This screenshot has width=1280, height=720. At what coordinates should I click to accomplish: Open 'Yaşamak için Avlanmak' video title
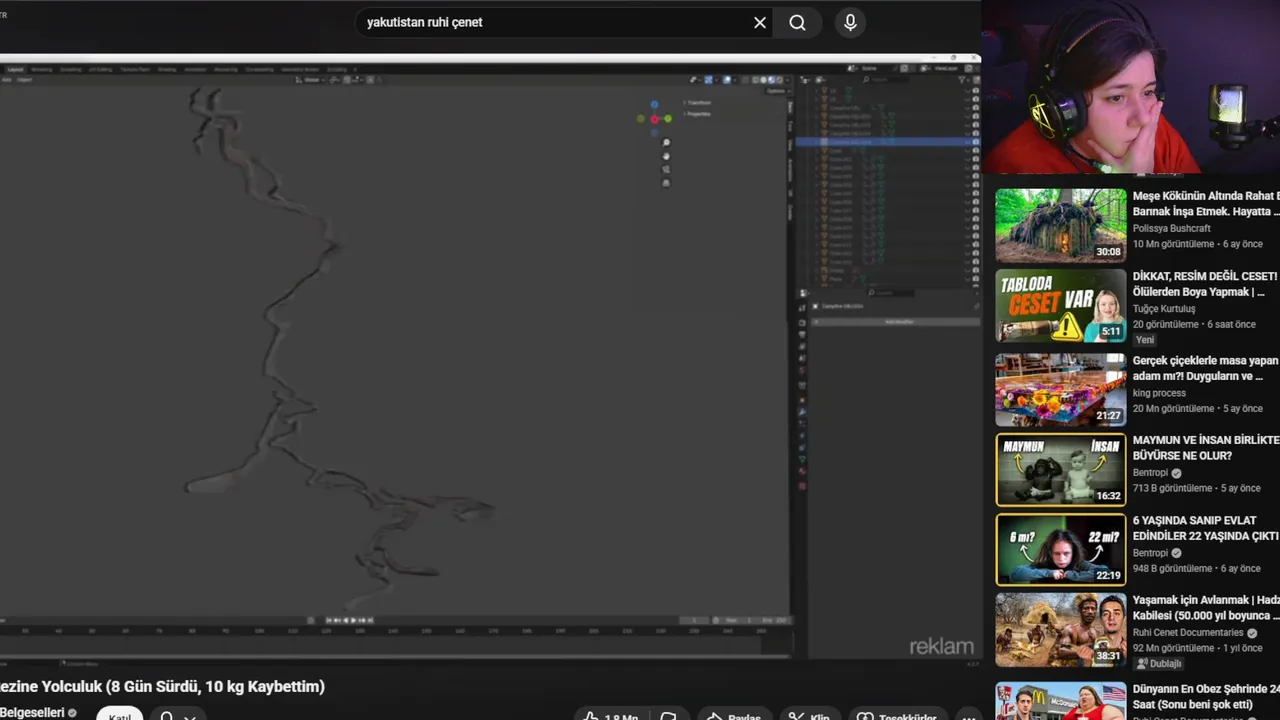pos(1206,608)
